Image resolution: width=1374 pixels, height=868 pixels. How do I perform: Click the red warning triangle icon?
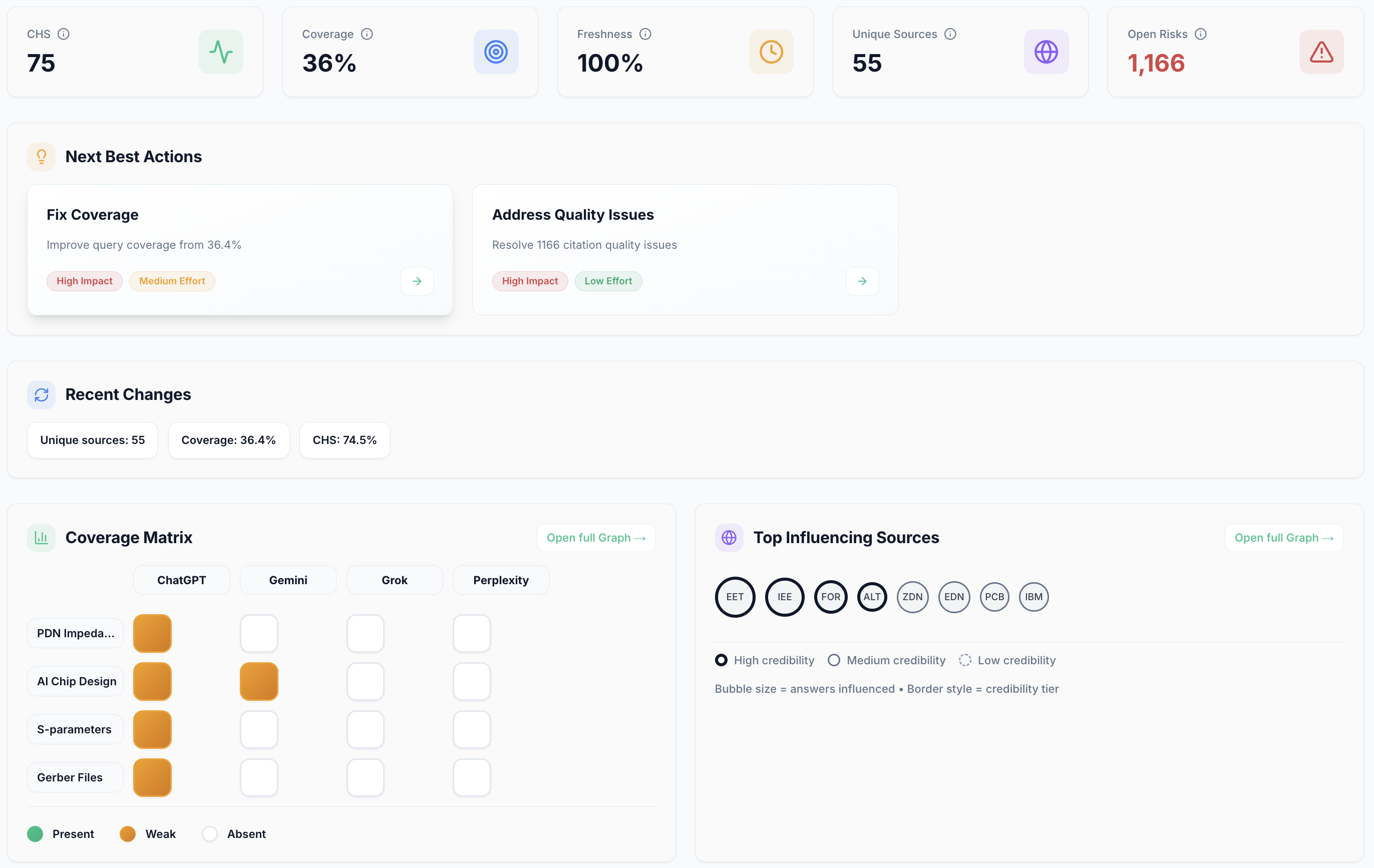(x=1321, y=52)
